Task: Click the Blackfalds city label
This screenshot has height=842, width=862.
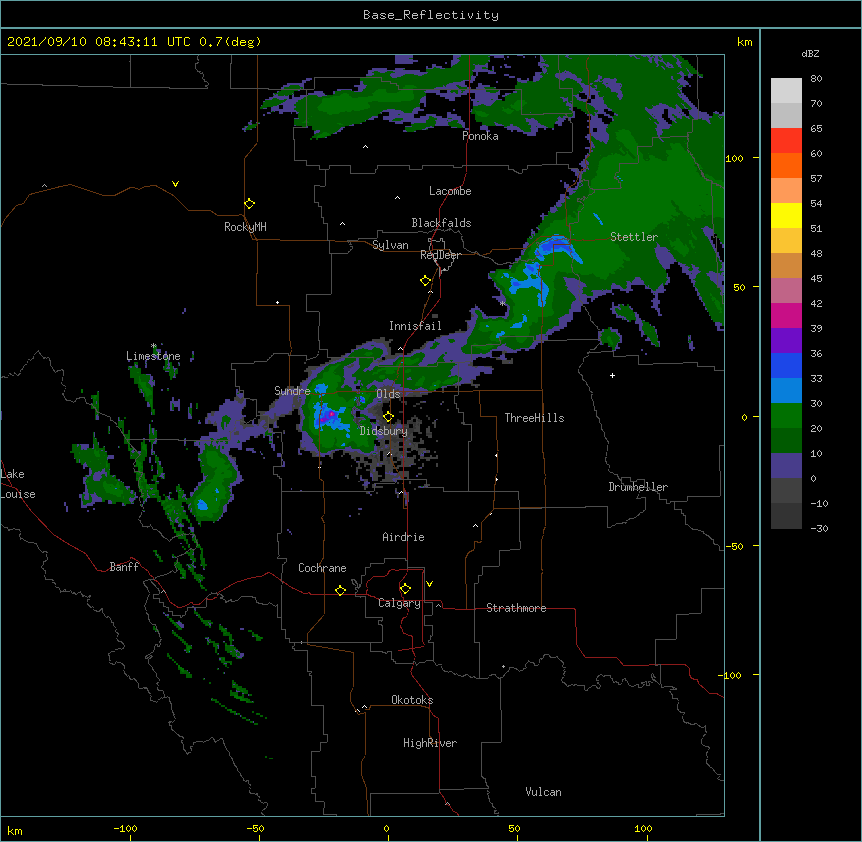Action: [x=441, y=223]
